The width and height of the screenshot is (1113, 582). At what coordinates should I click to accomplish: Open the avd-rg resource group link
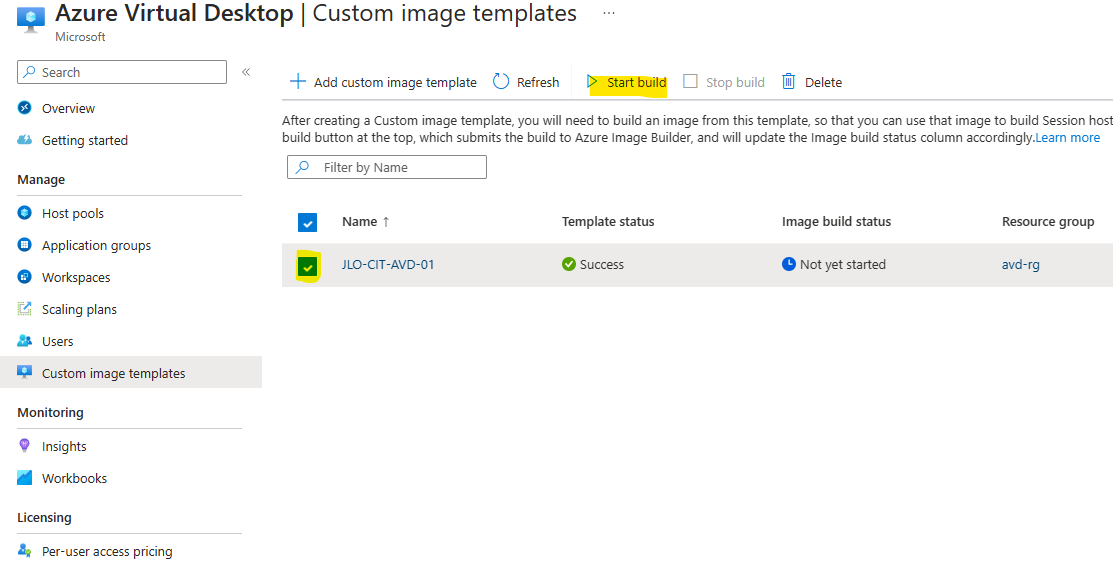1021,264
